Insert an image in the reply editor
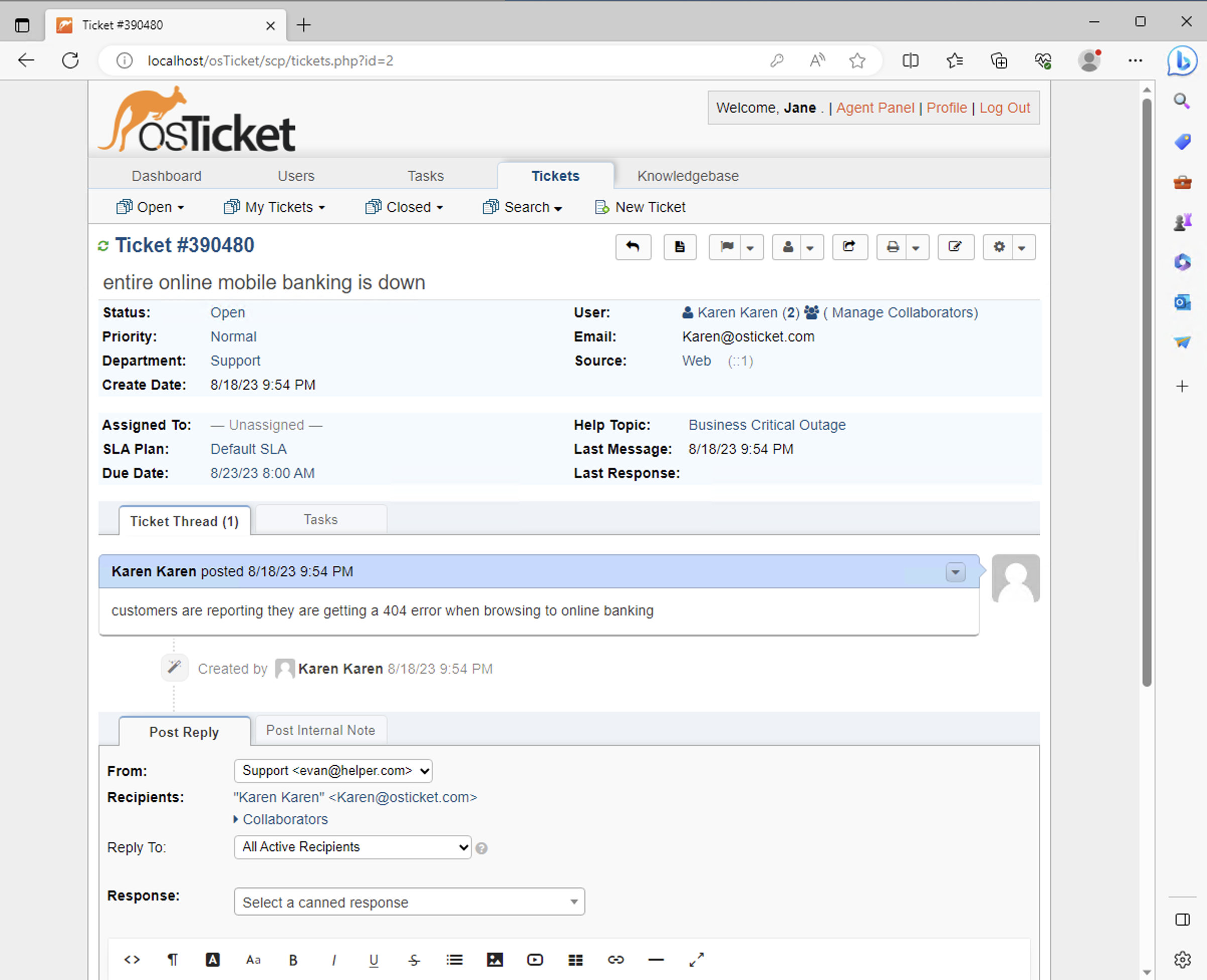Screen dimensions: 1207x980 coord(495,959)
